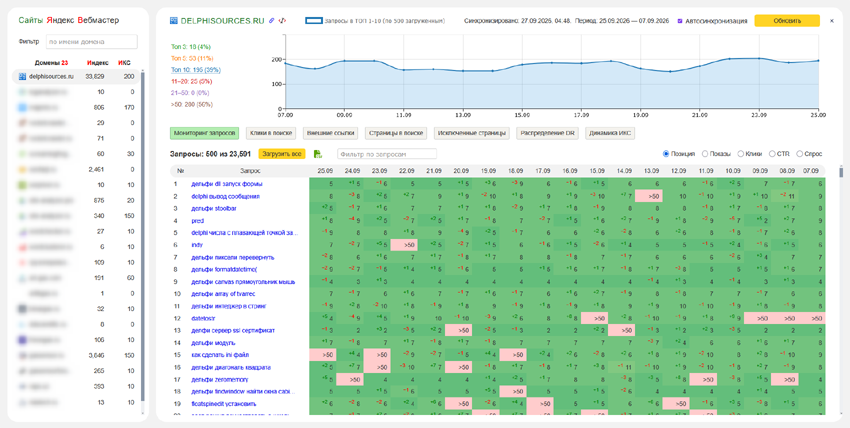Screen dimensions: 850x428
Task: Close the site panel with the X
Action: [832, 21]
